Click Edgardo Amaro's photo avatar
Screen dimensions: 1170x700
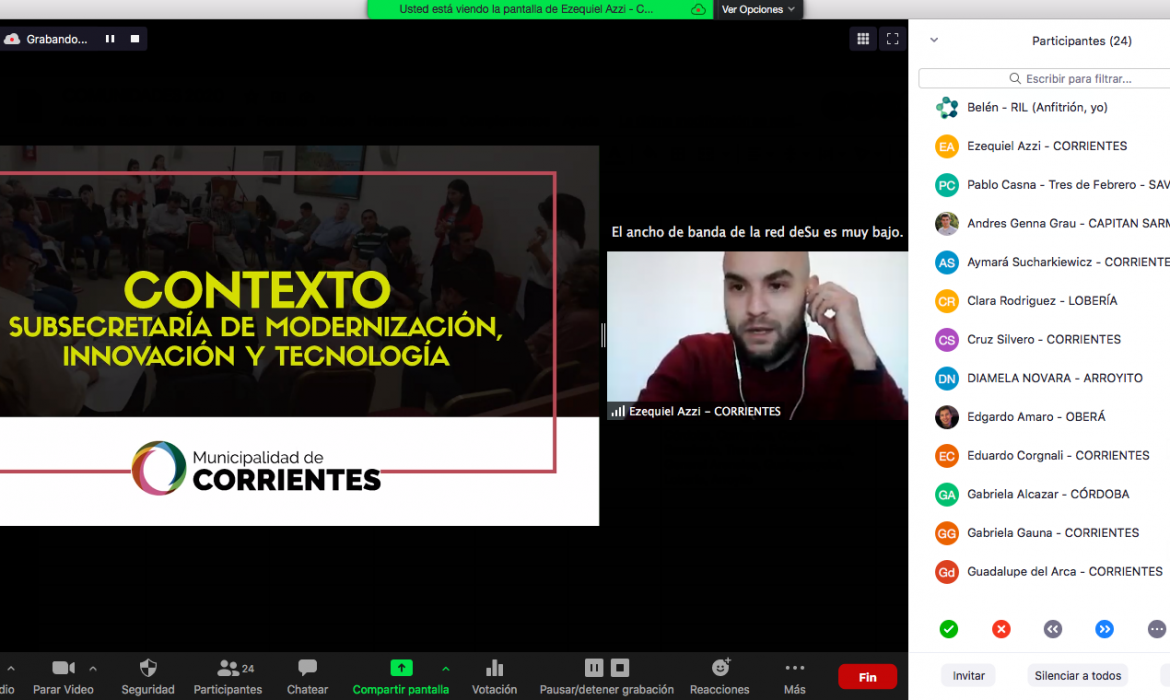[x=947, y=416]
